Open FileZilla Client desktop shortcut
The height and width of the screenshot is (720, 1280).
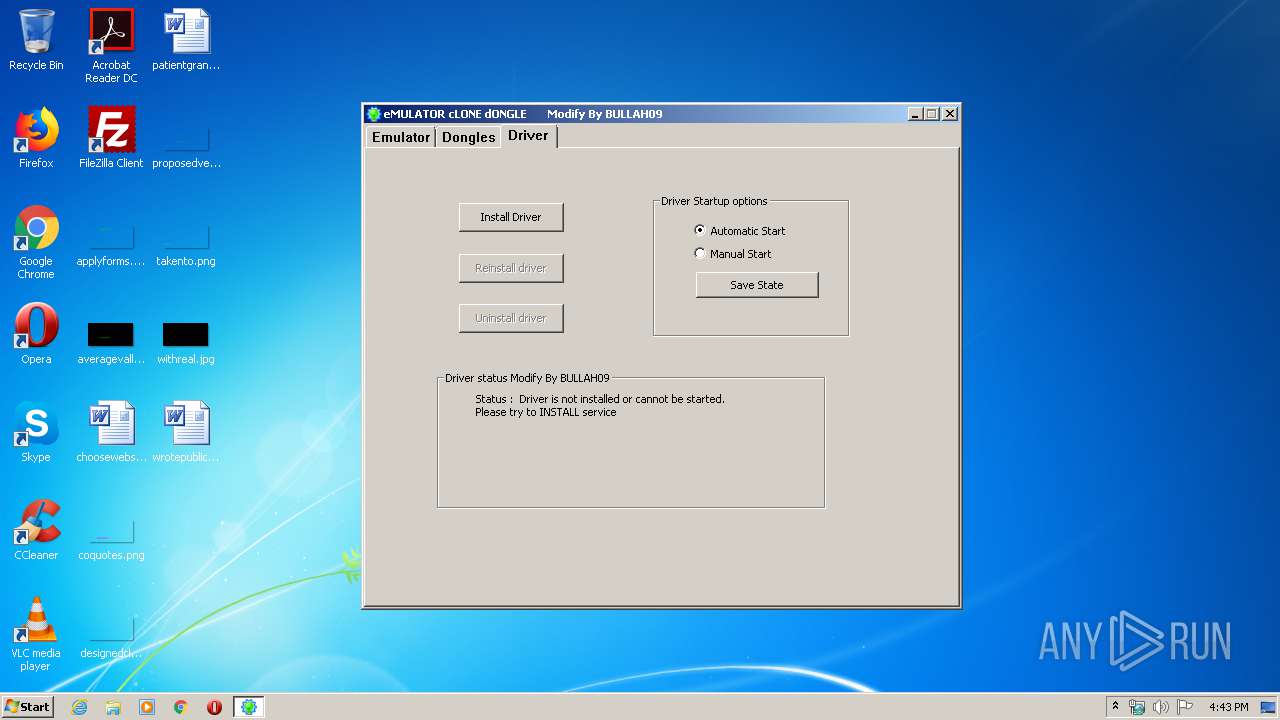111,138
